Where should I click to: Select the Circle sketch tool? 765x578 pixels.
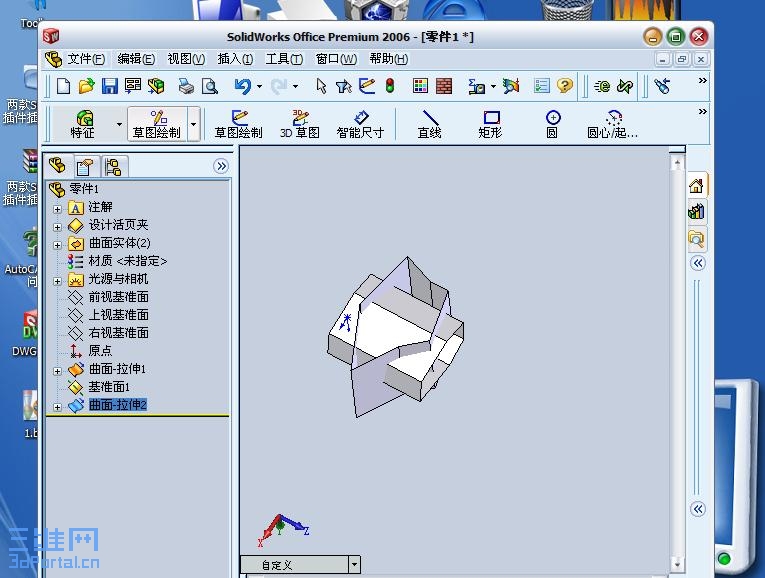(x=552, y=124)
